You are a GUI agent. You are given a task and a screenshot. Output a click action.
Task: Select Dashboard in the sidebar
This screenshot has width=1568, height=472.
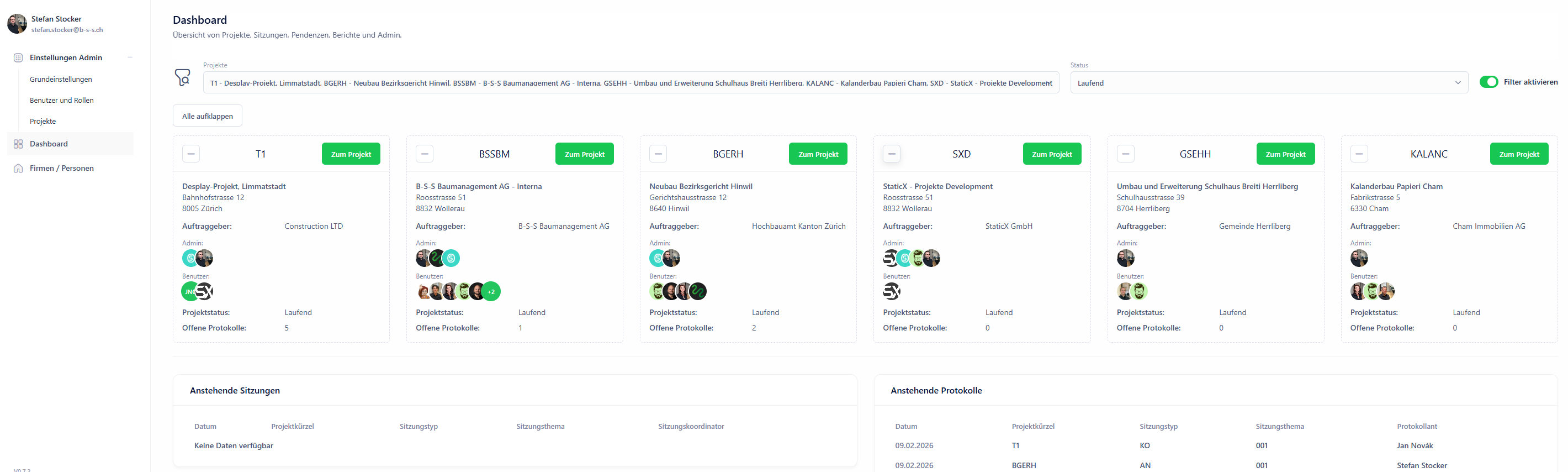(71, 144)
